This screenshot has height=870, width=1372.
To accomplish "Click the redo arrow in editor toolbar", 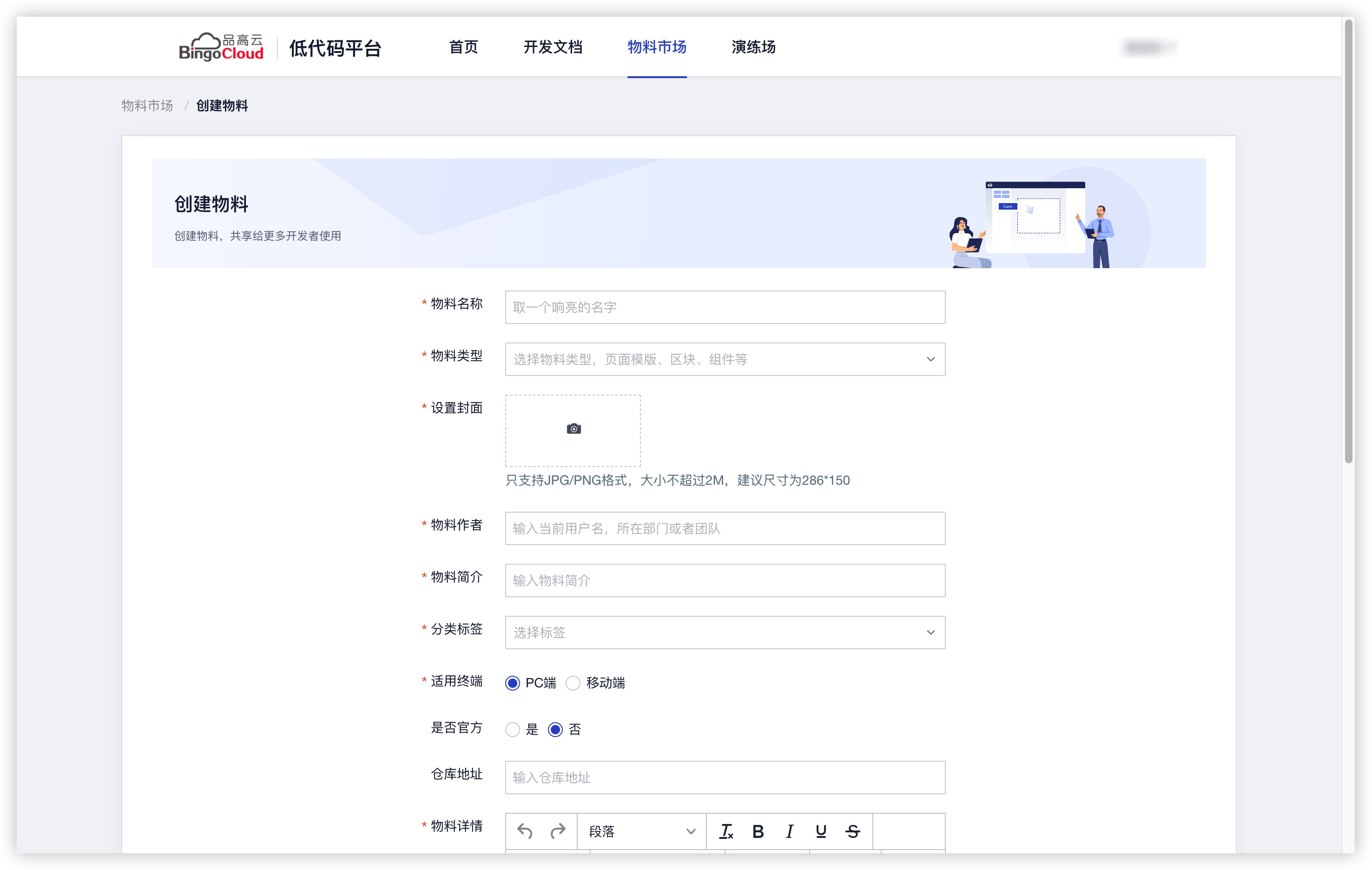I will coord(558,831).
